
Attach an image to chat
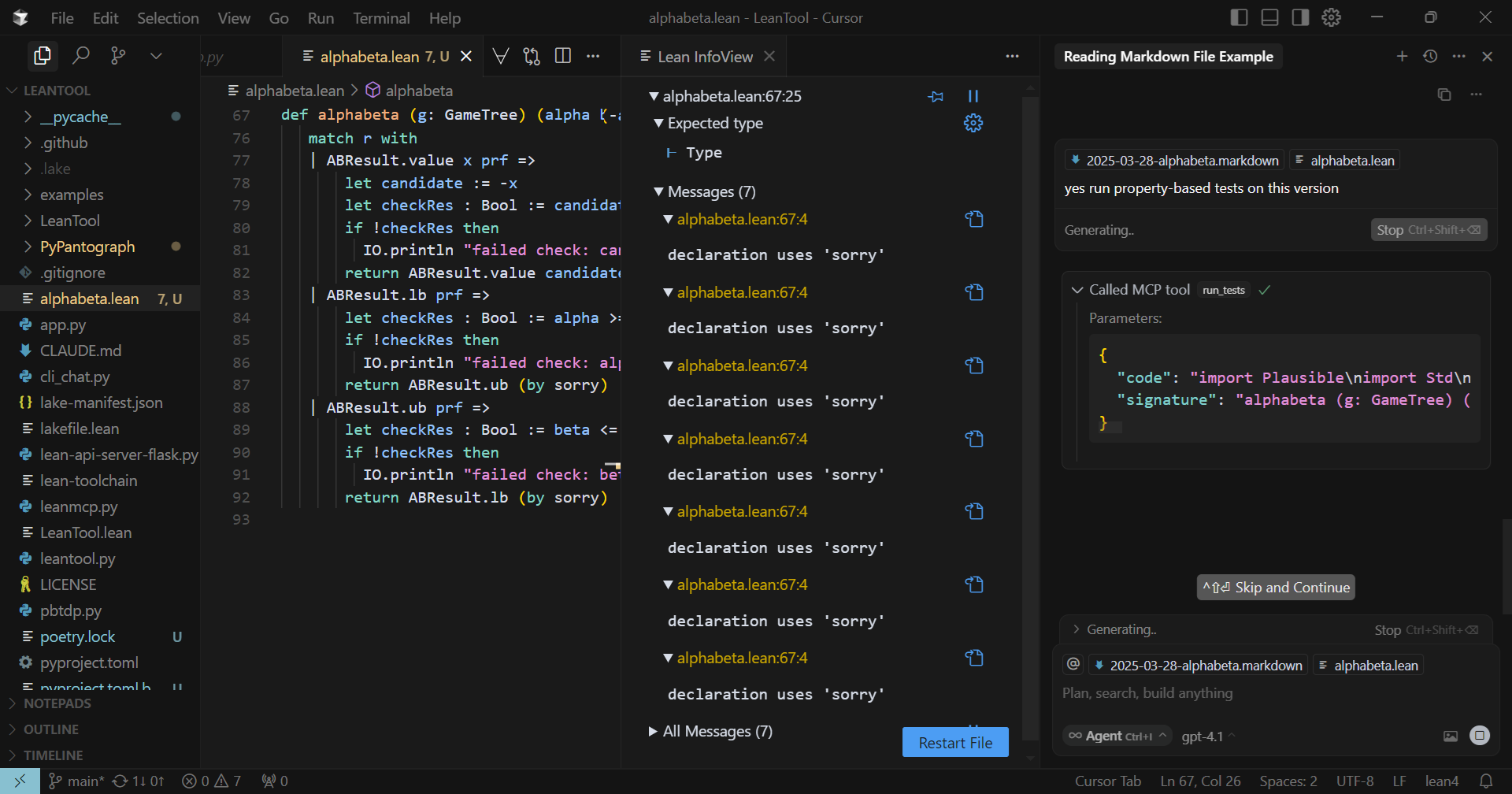(1451, 736)
